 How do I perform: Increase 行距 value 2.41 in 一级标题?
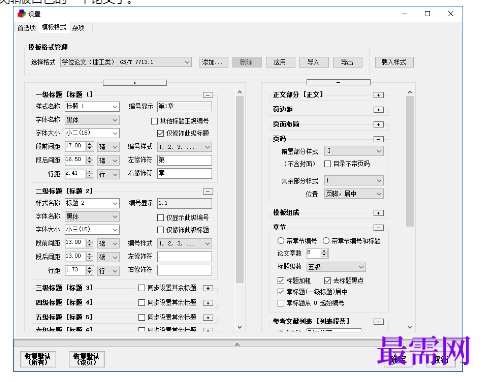90,172
